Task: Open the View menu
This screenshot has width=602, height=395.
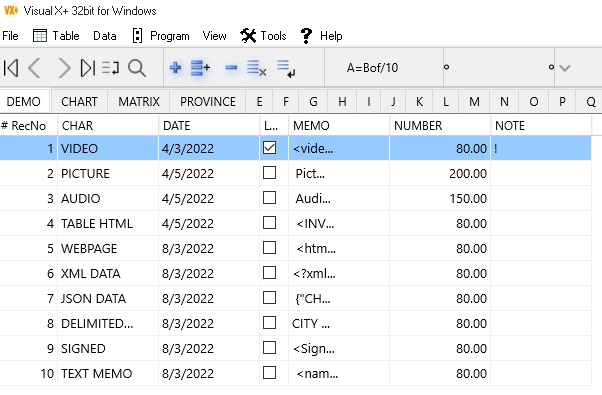Action: click(x=214, y=36)
